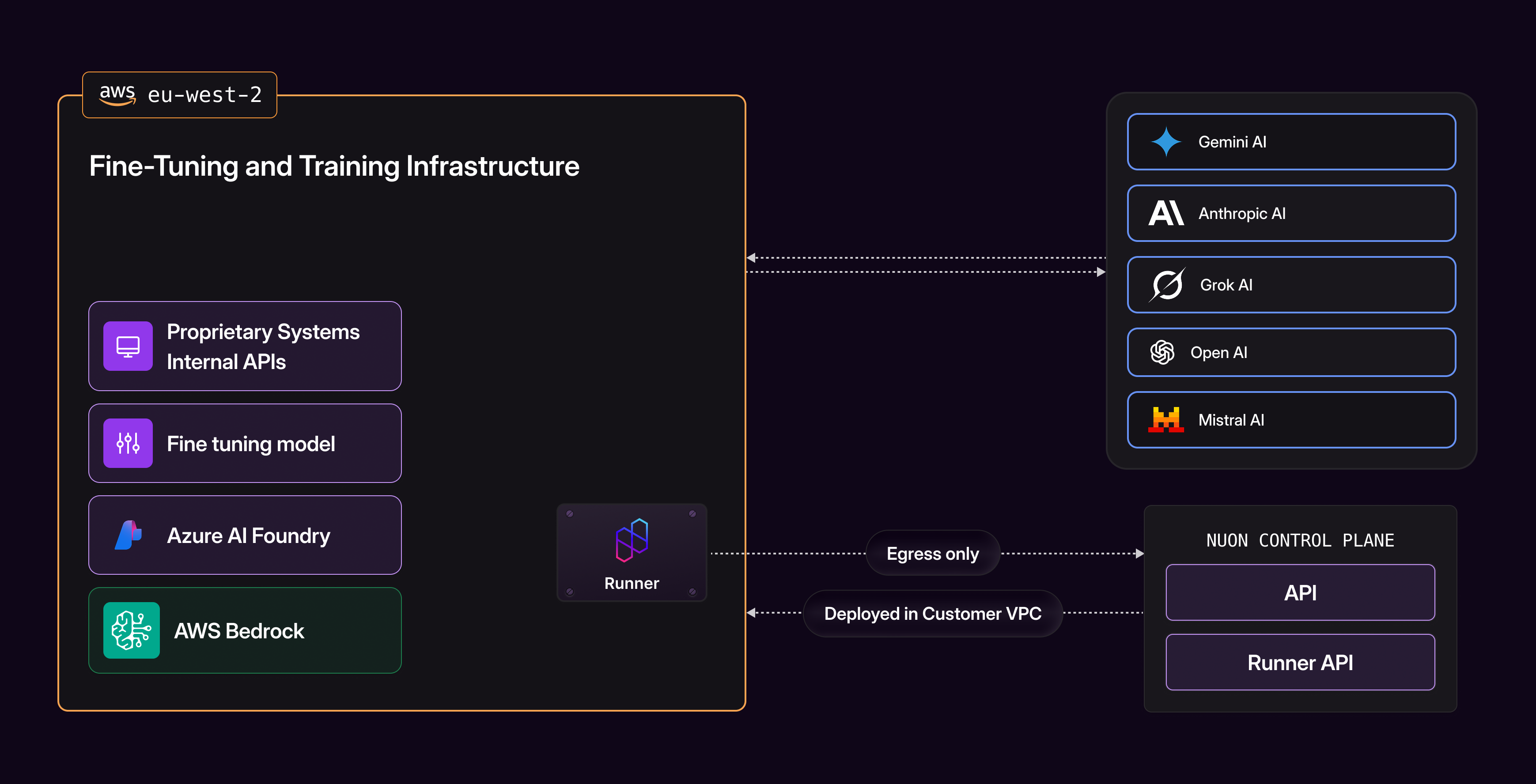Image resolution: width=1536 pixels, height=784 pixels.
Task: Click the fine tuning sliders icon
Action: (x=128, y=443)
